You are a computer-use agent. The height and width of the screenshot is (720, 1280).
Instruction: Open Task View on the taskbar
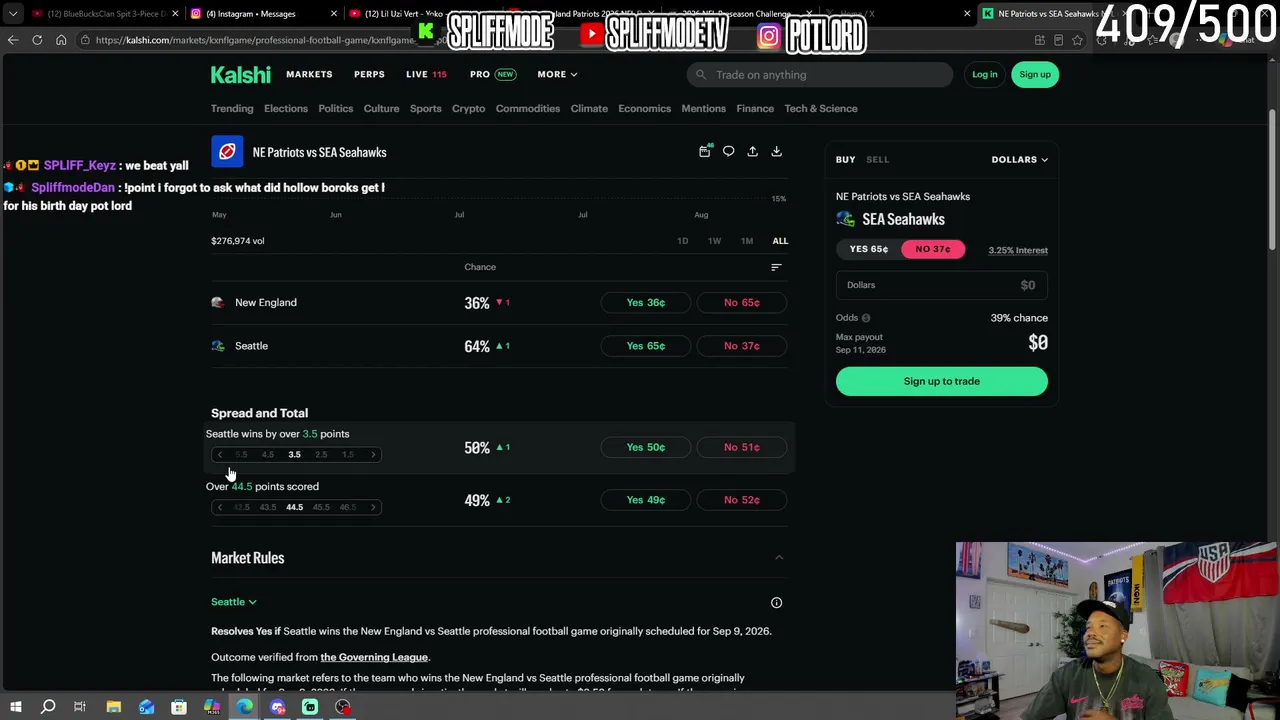tap(80, 707)
